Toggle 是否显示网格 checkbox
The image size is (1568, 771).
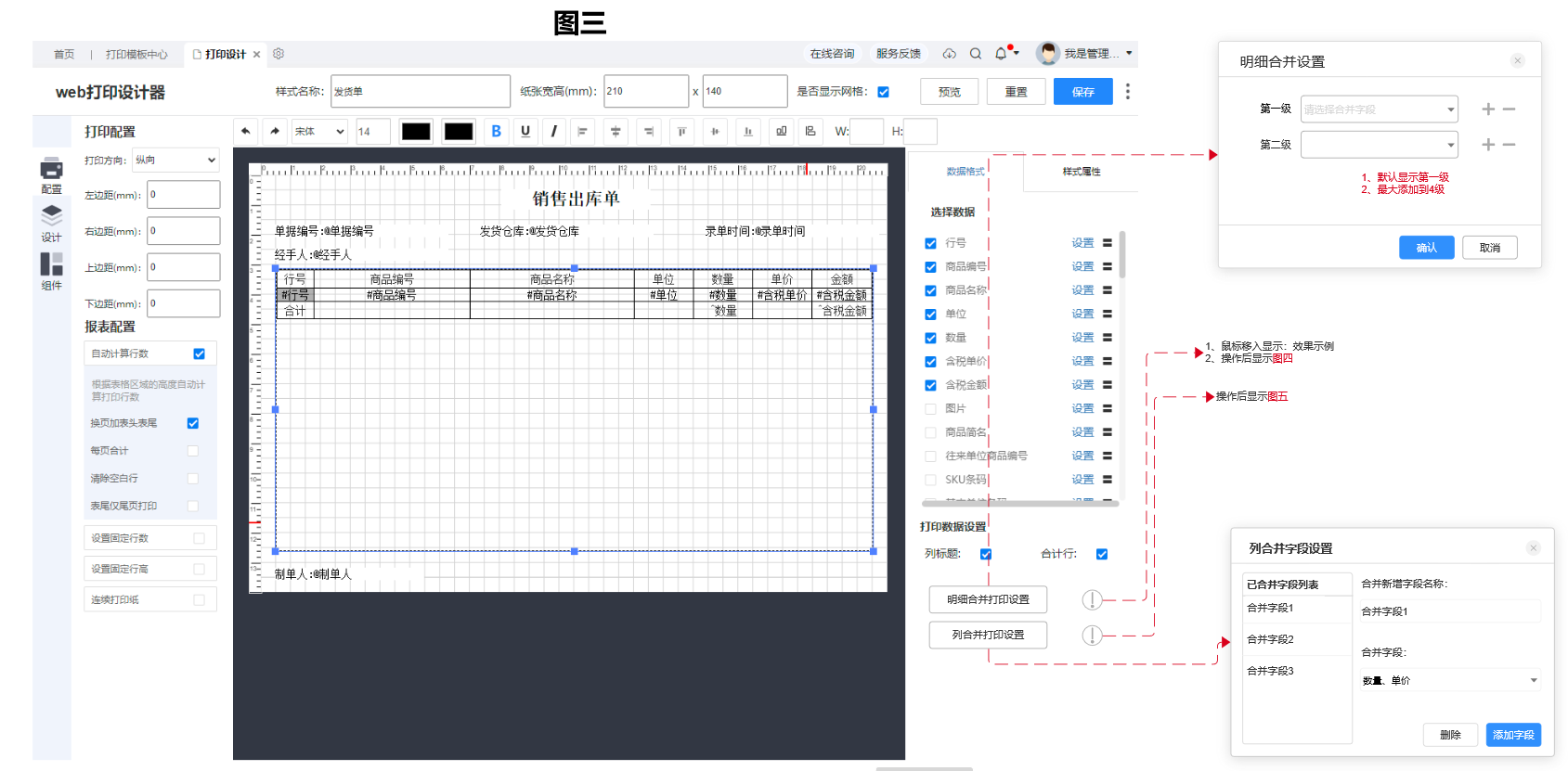point(884,92)
